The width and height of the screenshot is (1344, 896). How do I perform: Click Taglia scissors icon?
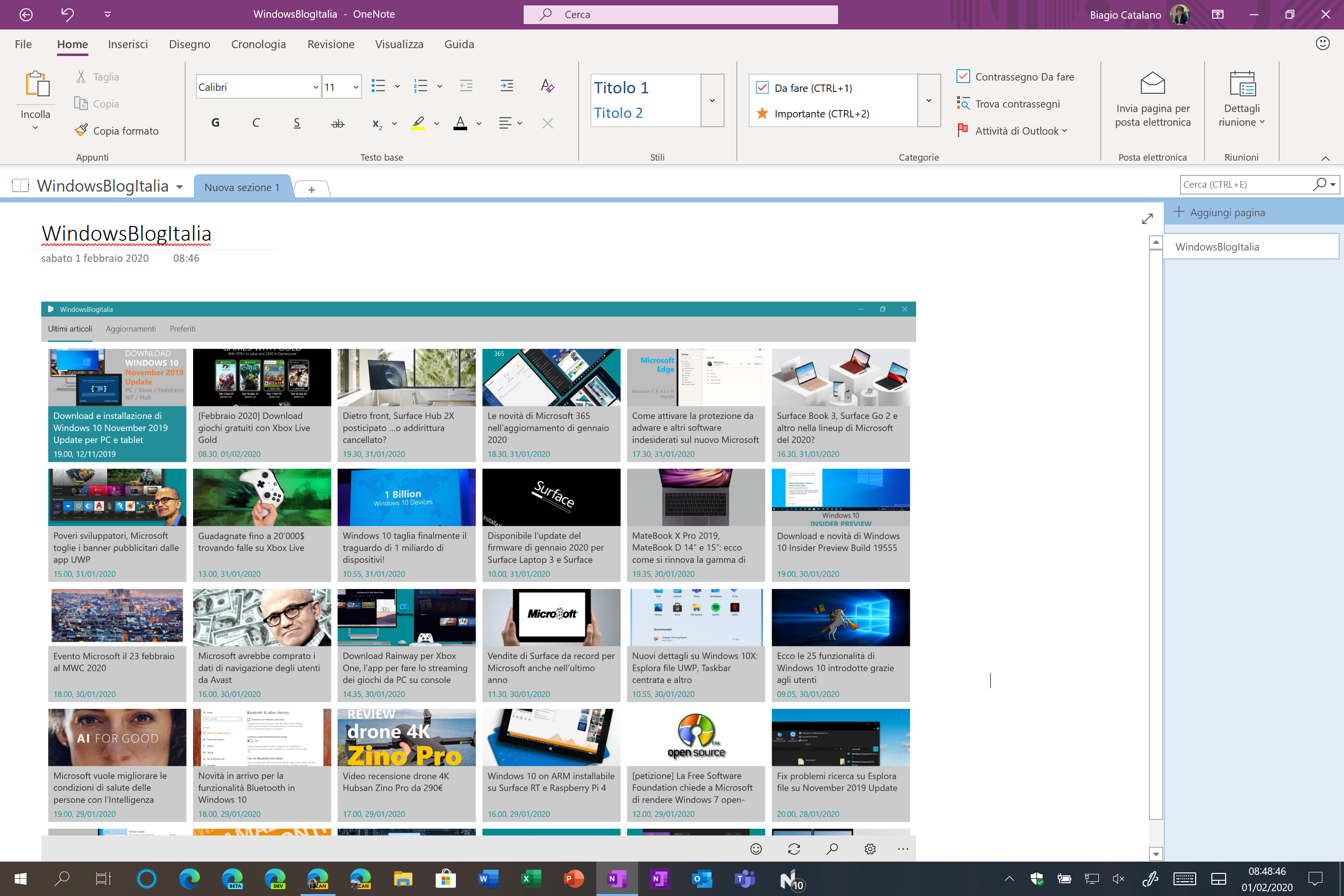[81, 77]
